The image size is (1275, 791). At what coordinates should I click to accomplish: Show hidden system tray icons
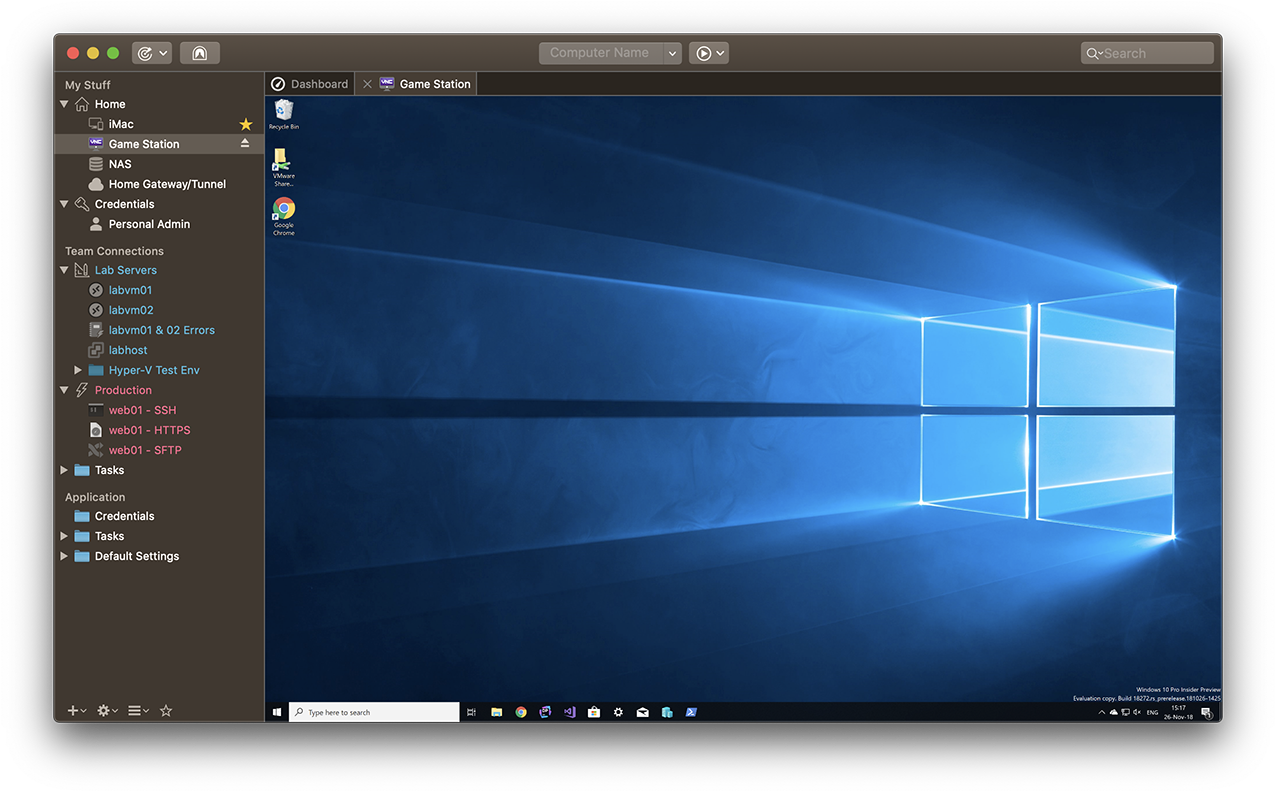click(1102, 713)
